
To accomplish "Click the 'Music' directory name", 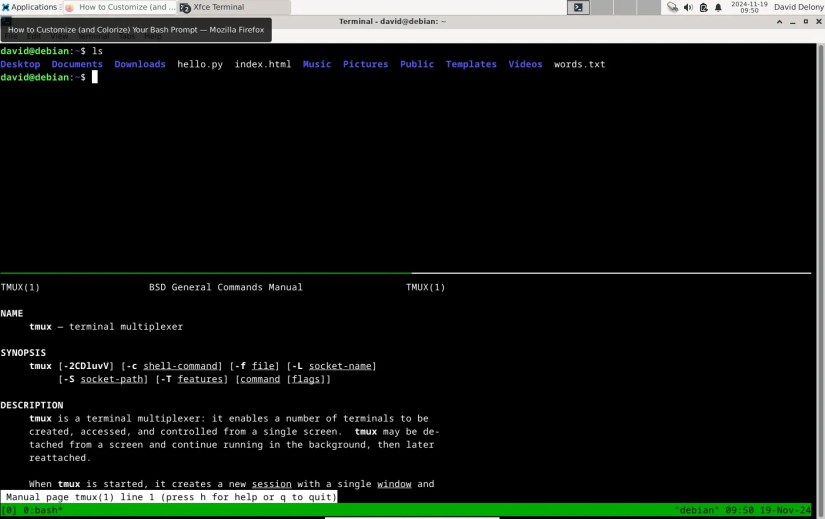I will tap(317, 64).
